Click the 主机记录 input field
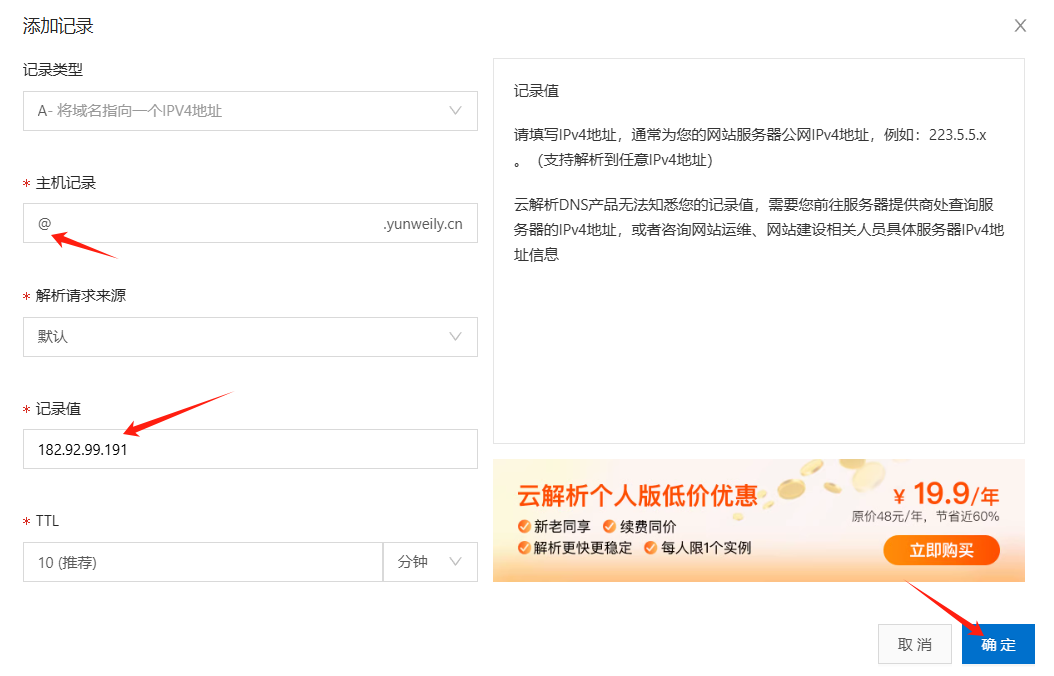Viewport: 1054px width, 676px height. pyautogui.click(x=250, y=223)
